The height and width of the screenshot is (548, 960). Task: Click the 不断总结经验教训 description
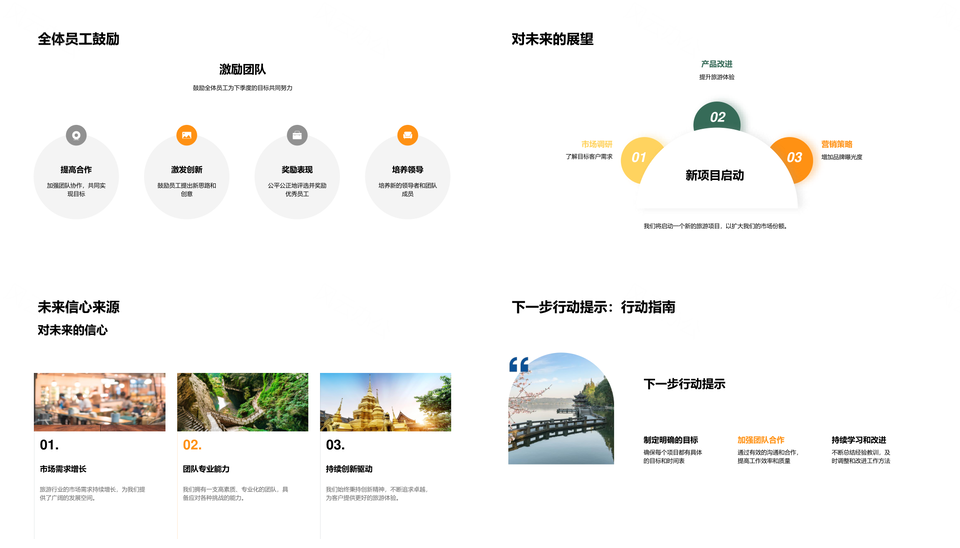tap(861, 457)
